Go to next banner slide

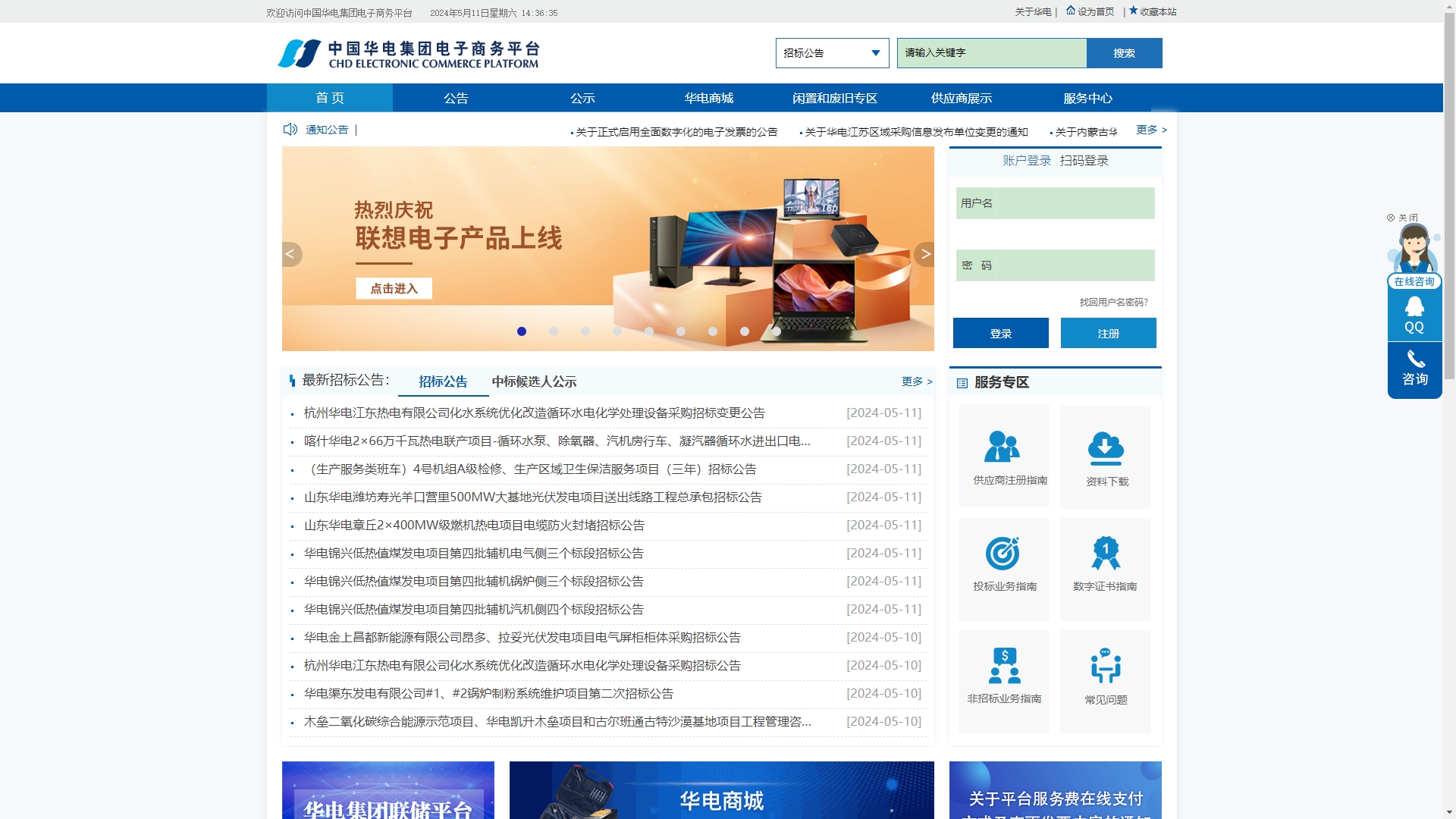tap(924, 254)
